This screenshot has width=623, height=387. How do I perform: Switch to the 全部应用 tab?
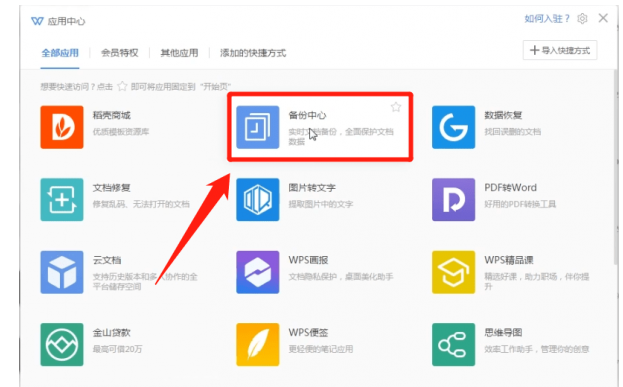click(x=60, y=53)
